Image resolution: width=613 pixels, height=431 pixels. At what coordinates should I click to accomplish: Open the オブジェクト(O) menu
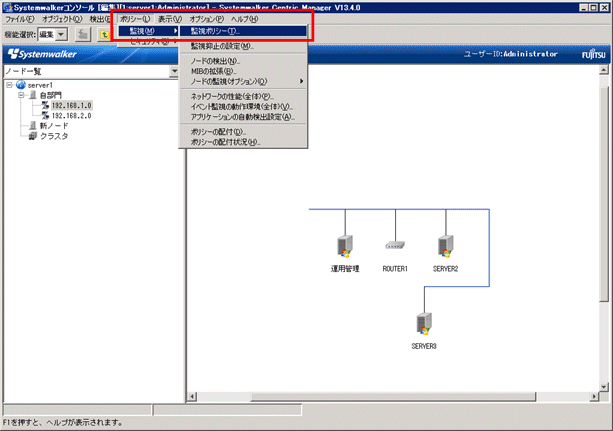click(x=62, y=19)
